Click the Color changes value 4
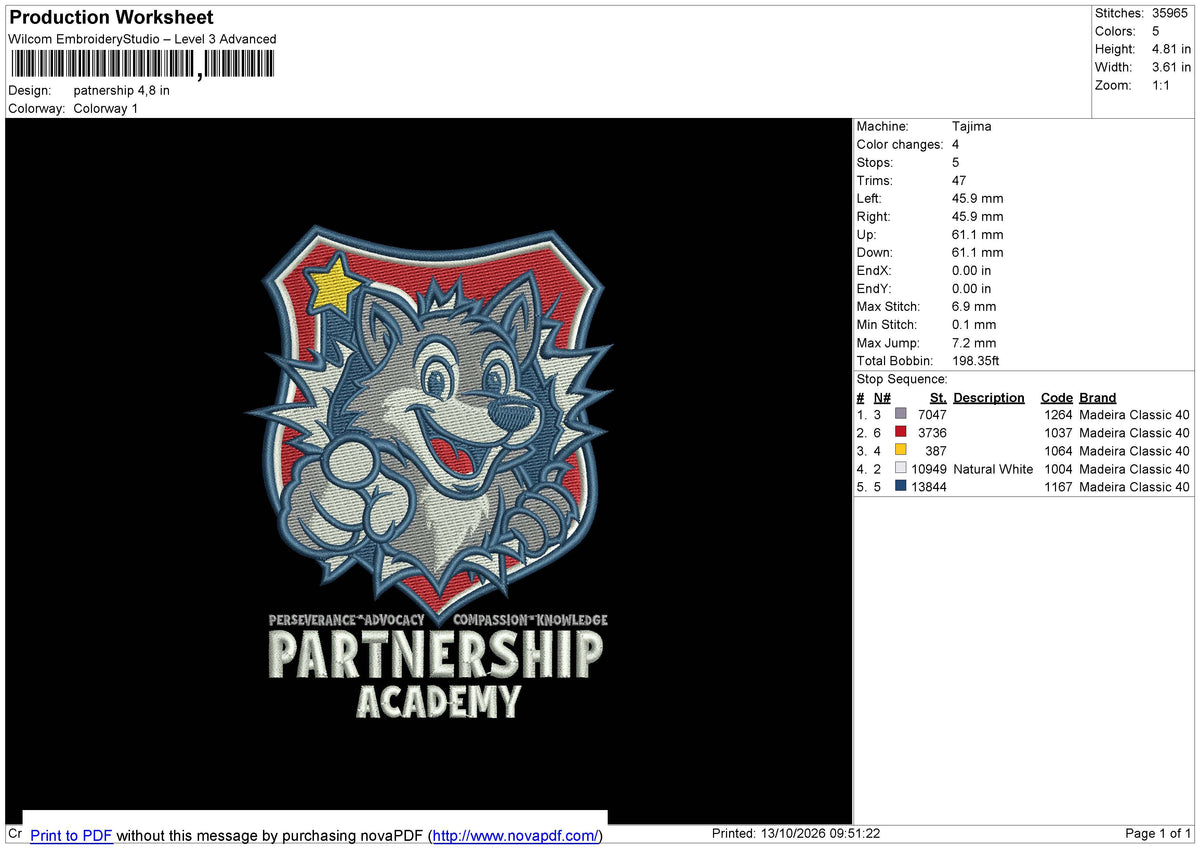The width and height of the screenshot is (1200, 848). [x=956, y=144]
